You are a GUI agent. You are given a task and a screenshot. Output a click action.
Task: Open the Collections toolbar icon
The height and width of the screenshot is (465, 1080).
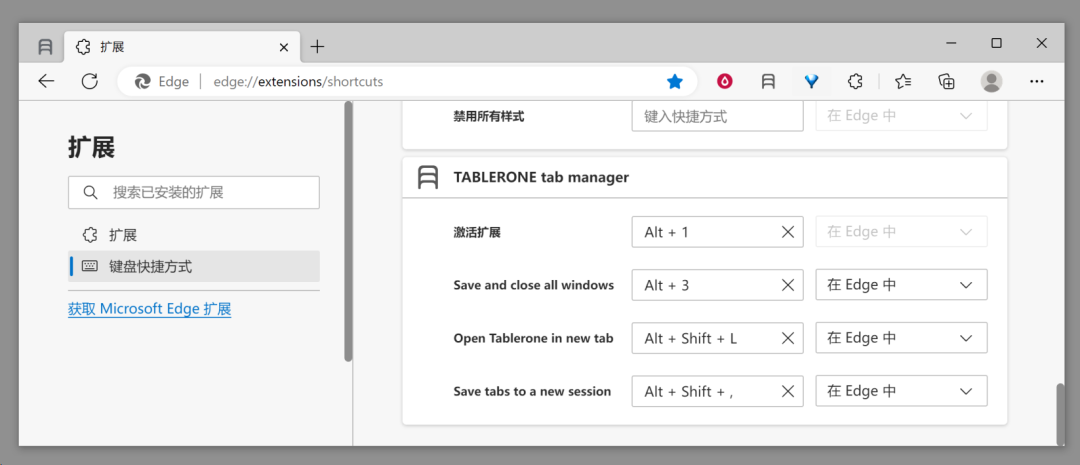pyautogui.click(x=946, y=82)
